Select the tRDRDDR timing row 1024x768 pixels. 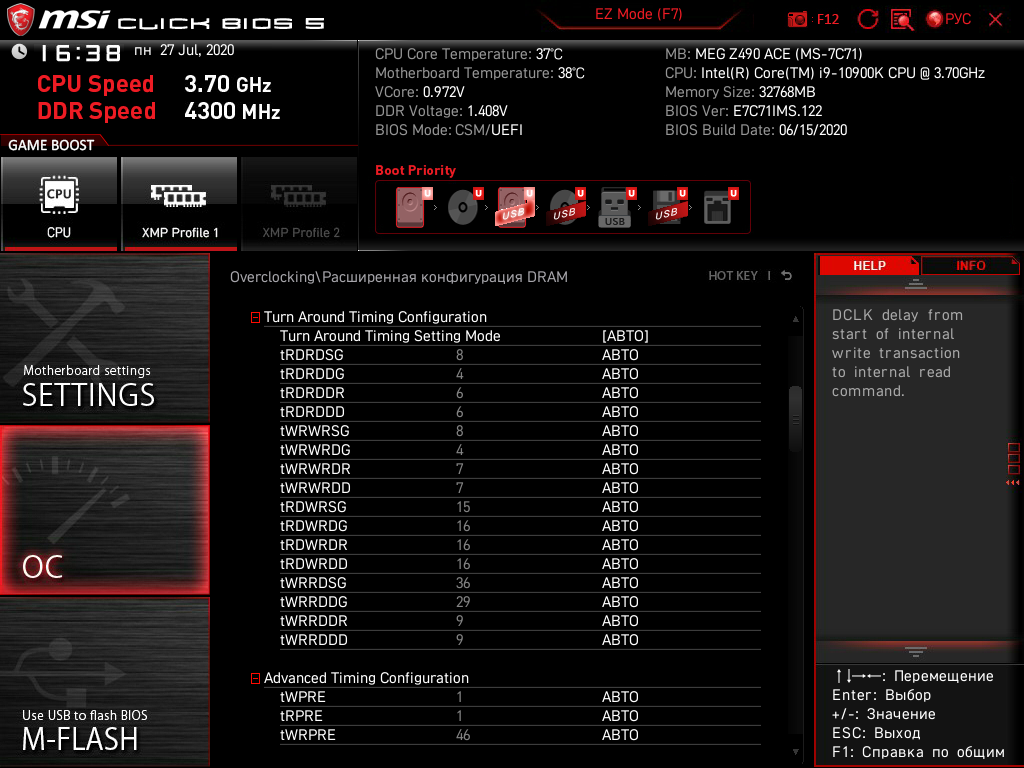pyautogui.click(x=520, y=393)
